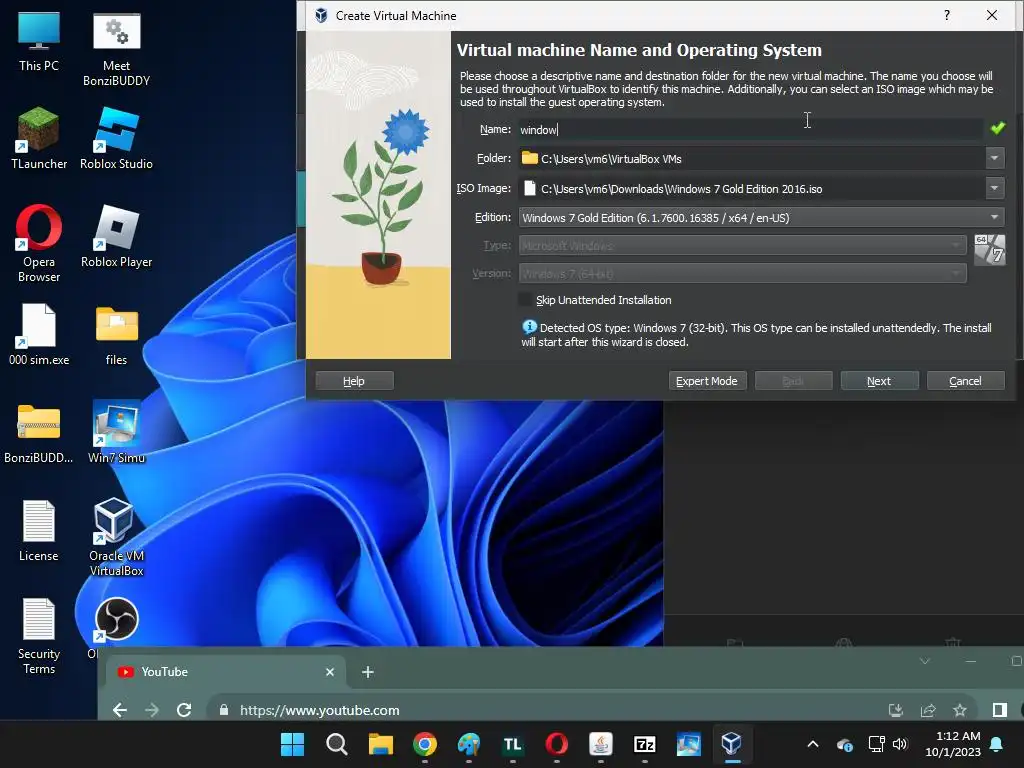Viewport: 1024px width, 768px height.
Task: Show hidden system tray icons
Action: (x=813, y=744)
